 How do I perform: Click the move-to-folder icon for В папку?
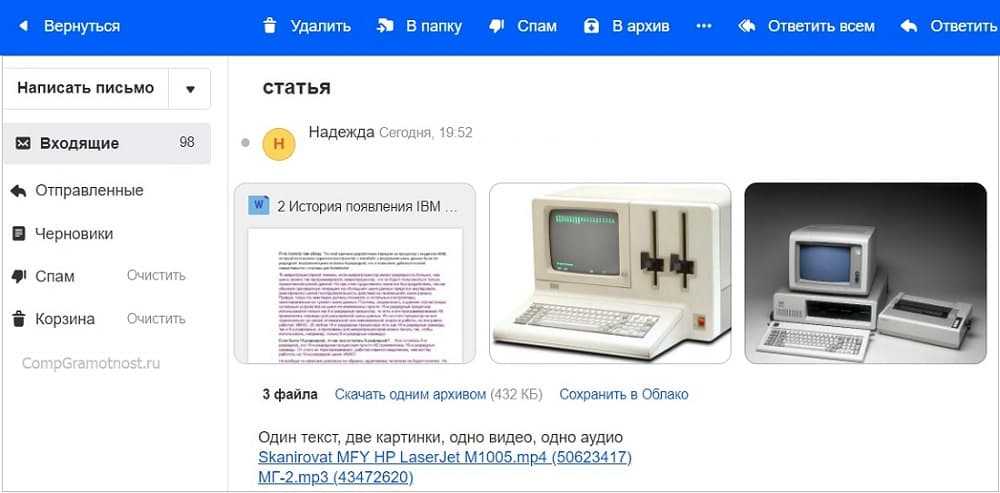pyautogui.click(x=385, y=26)
